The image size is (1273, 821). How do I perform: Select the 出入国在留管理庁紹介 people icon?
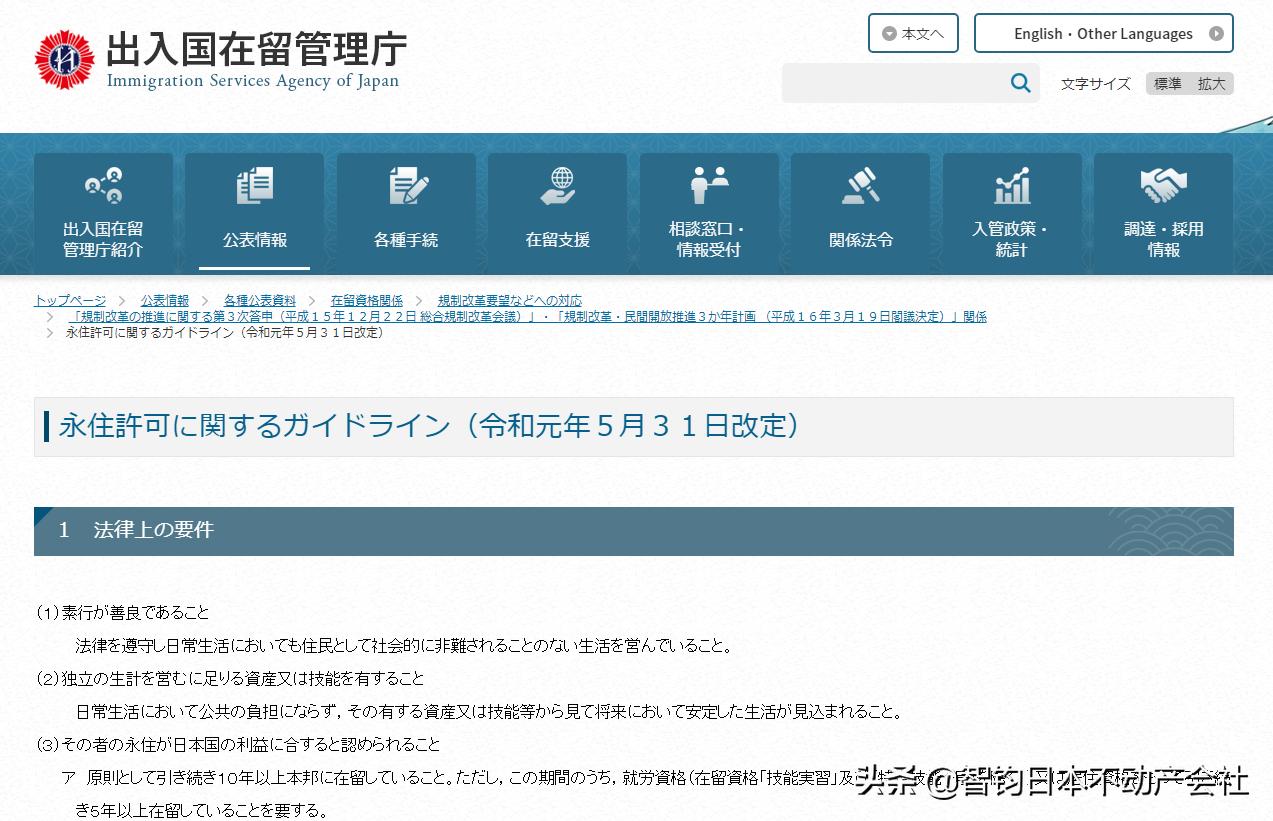point(103,185)
